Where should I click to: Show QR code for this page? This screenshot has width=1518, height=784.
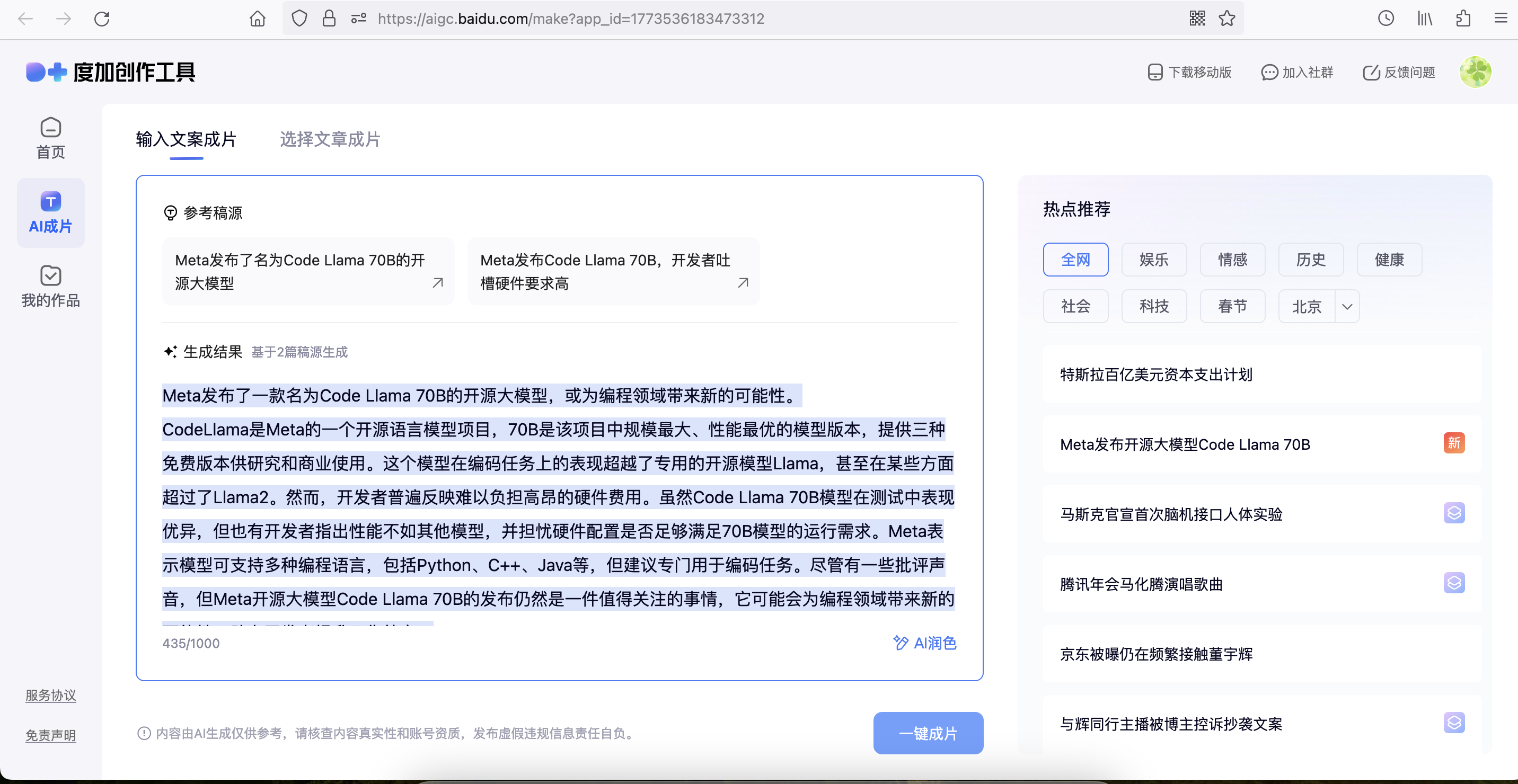pos(1197,19)
